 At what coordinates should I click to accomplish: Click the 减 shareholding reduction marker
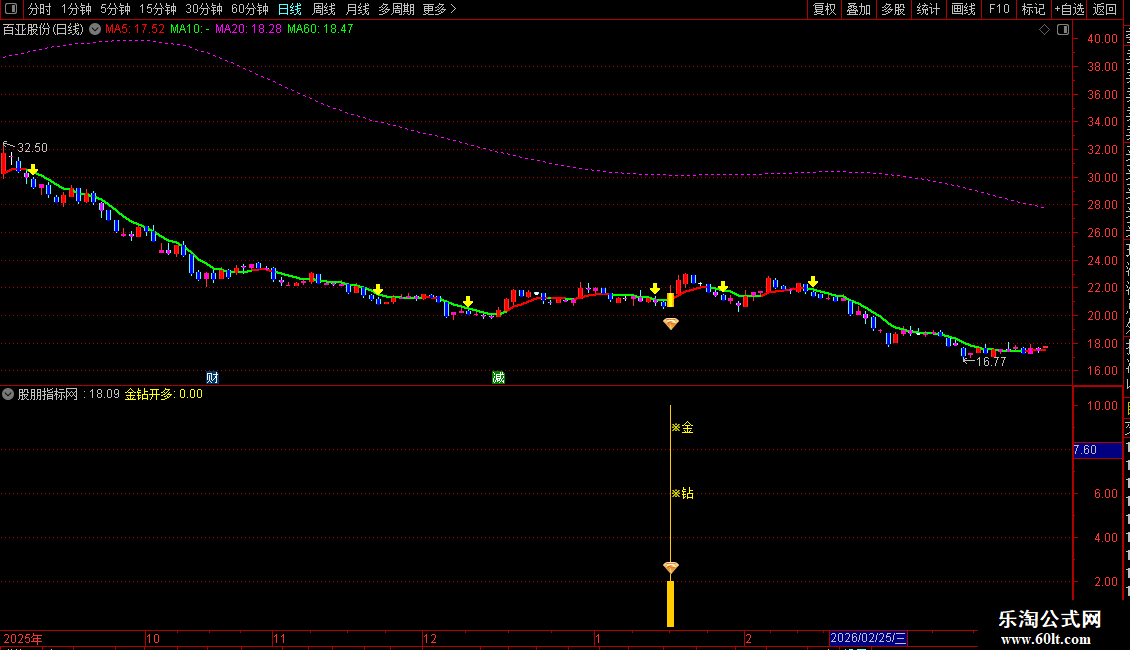(x=498, y=378)
